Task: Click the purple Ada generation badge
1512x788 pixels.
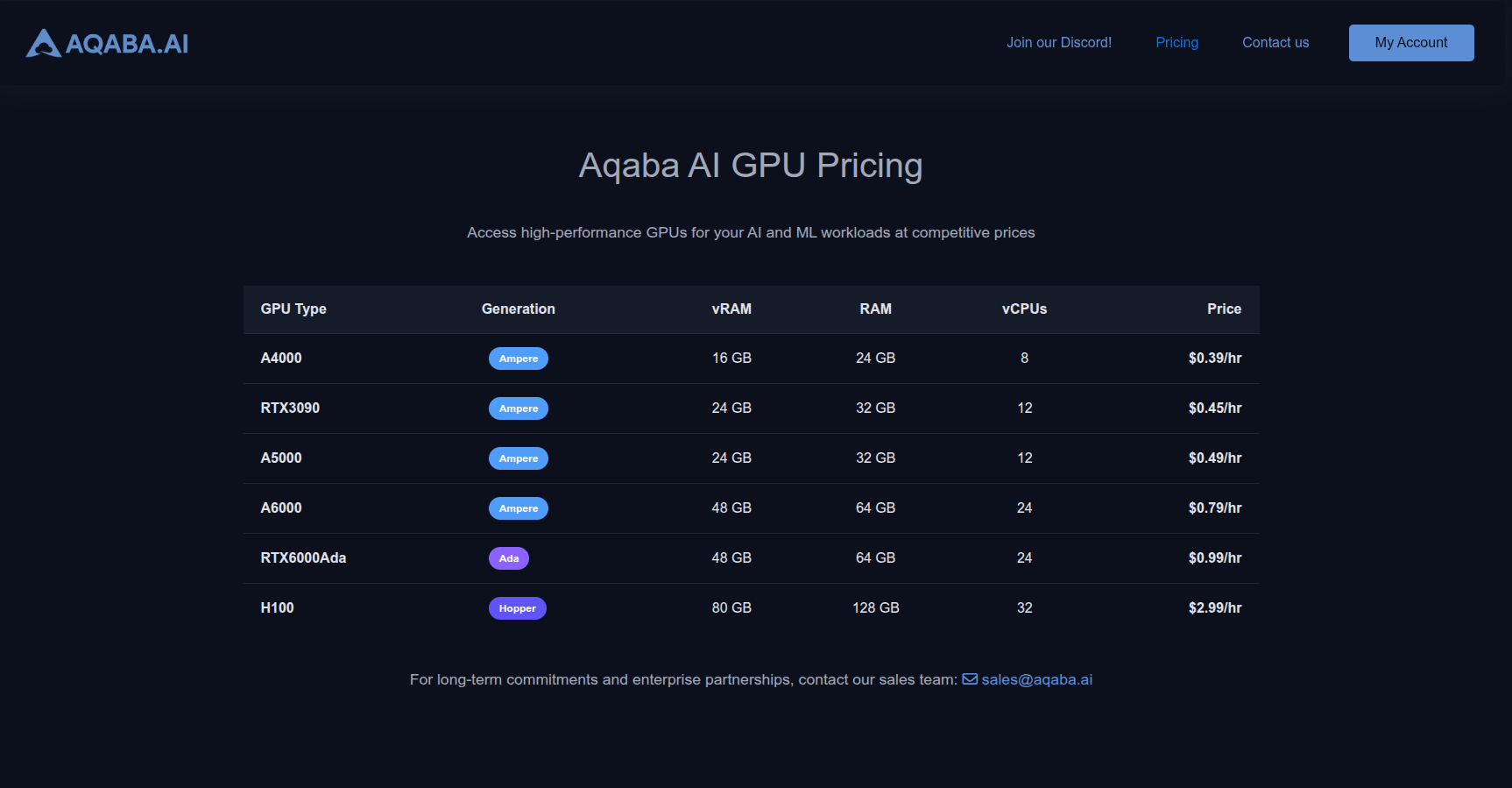Action: pyautogui.click(x=509, y=558)
